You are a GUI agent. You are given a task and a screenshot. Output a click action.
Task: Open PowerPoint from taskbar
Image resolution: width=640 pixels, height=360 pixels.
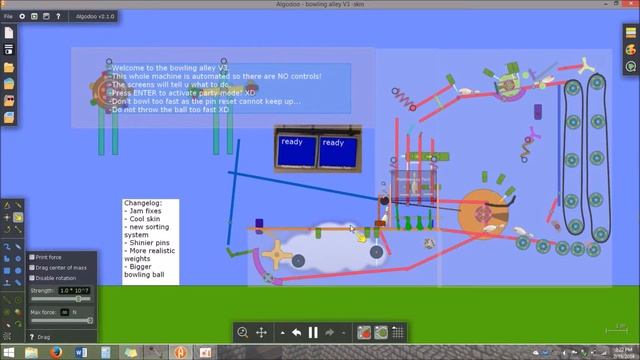point(205,353)
